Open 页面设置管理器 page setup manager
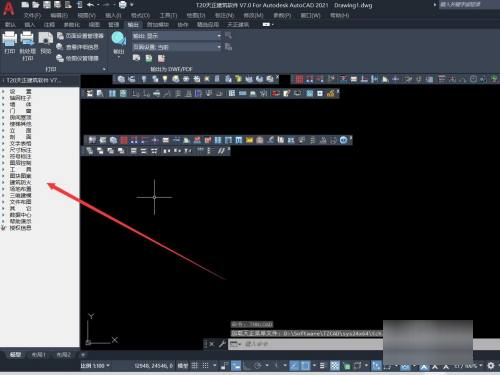 [80, 36]
